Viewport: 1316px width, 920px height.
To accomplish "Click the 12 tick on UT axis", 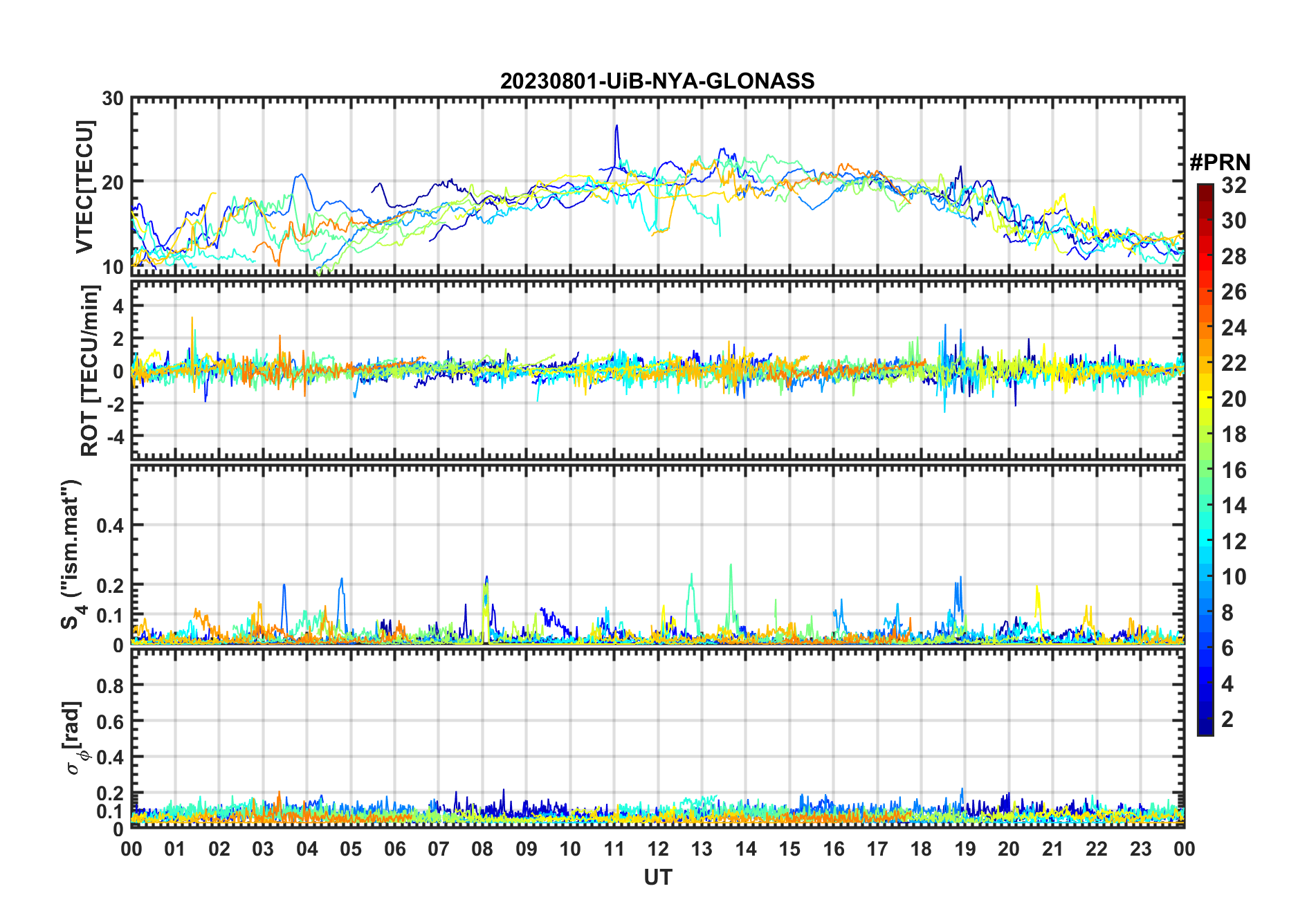I will coord(657,849).
